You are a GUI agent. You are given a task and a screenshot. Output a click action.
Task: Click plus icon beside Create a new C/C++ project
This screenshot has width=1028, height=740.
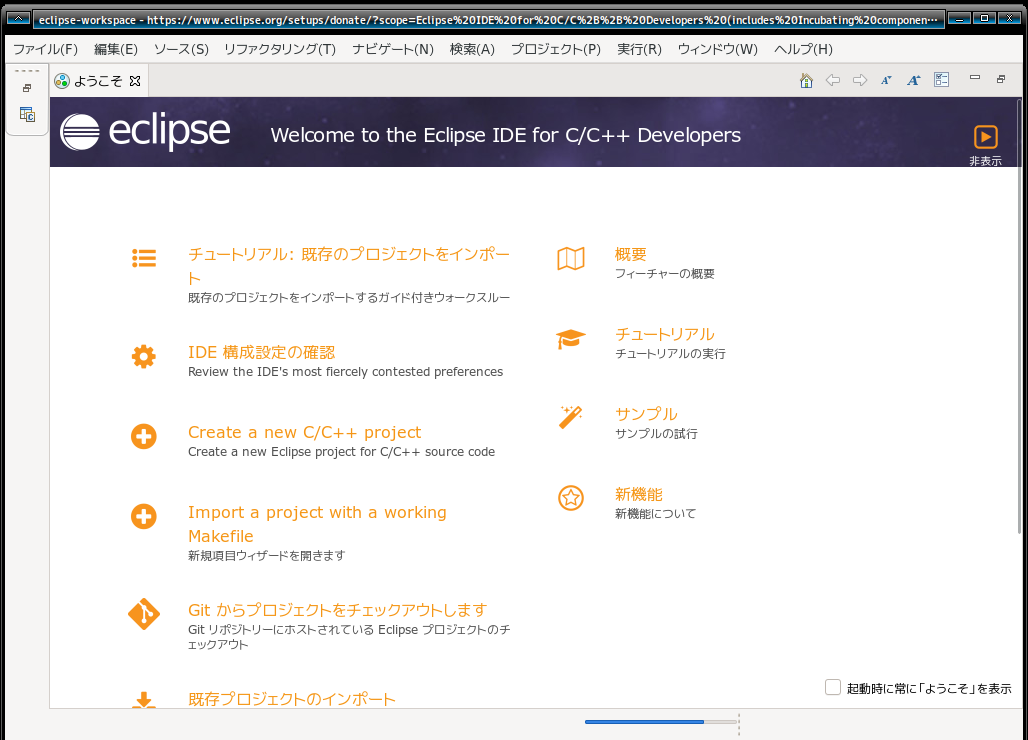click(144, 437)
